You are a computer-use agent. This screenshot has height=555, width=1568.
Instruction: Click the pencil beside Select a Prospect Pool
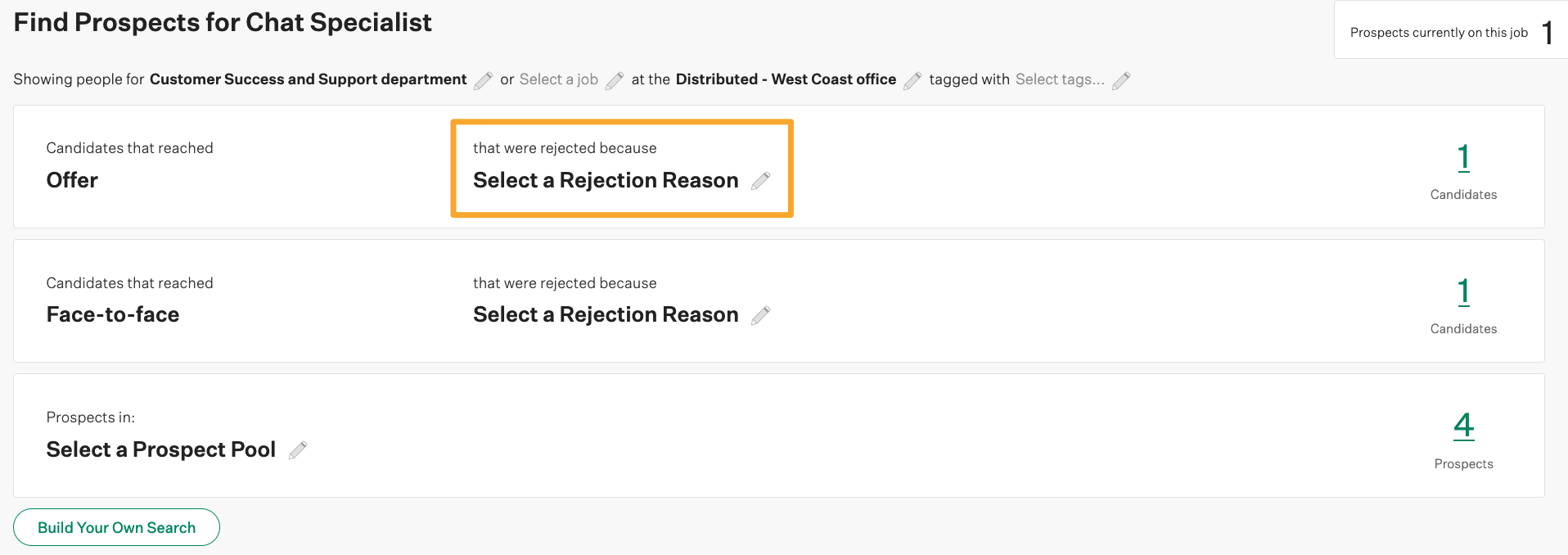coord(298,450)
